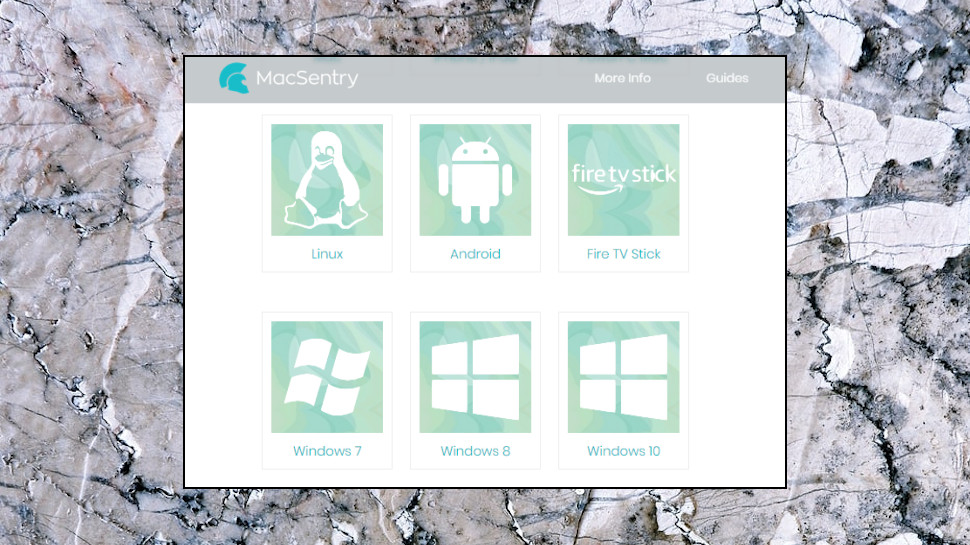Open the Linux penguin icon tile
Image resolution: width=970 pixels, height=545 pixels.
(x=327, y=179)
